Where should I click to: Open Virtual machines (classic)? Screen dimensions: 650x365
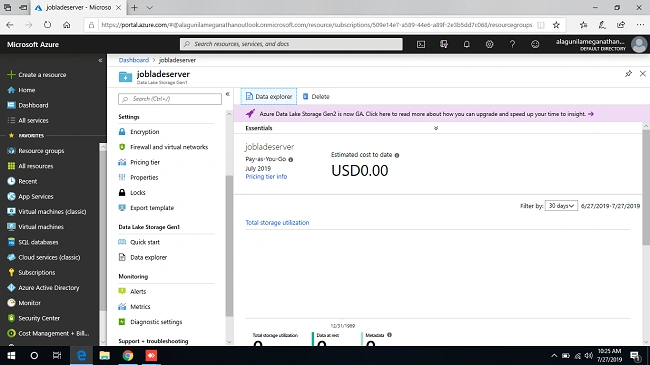pyautogui.click(x=47, y=212)
